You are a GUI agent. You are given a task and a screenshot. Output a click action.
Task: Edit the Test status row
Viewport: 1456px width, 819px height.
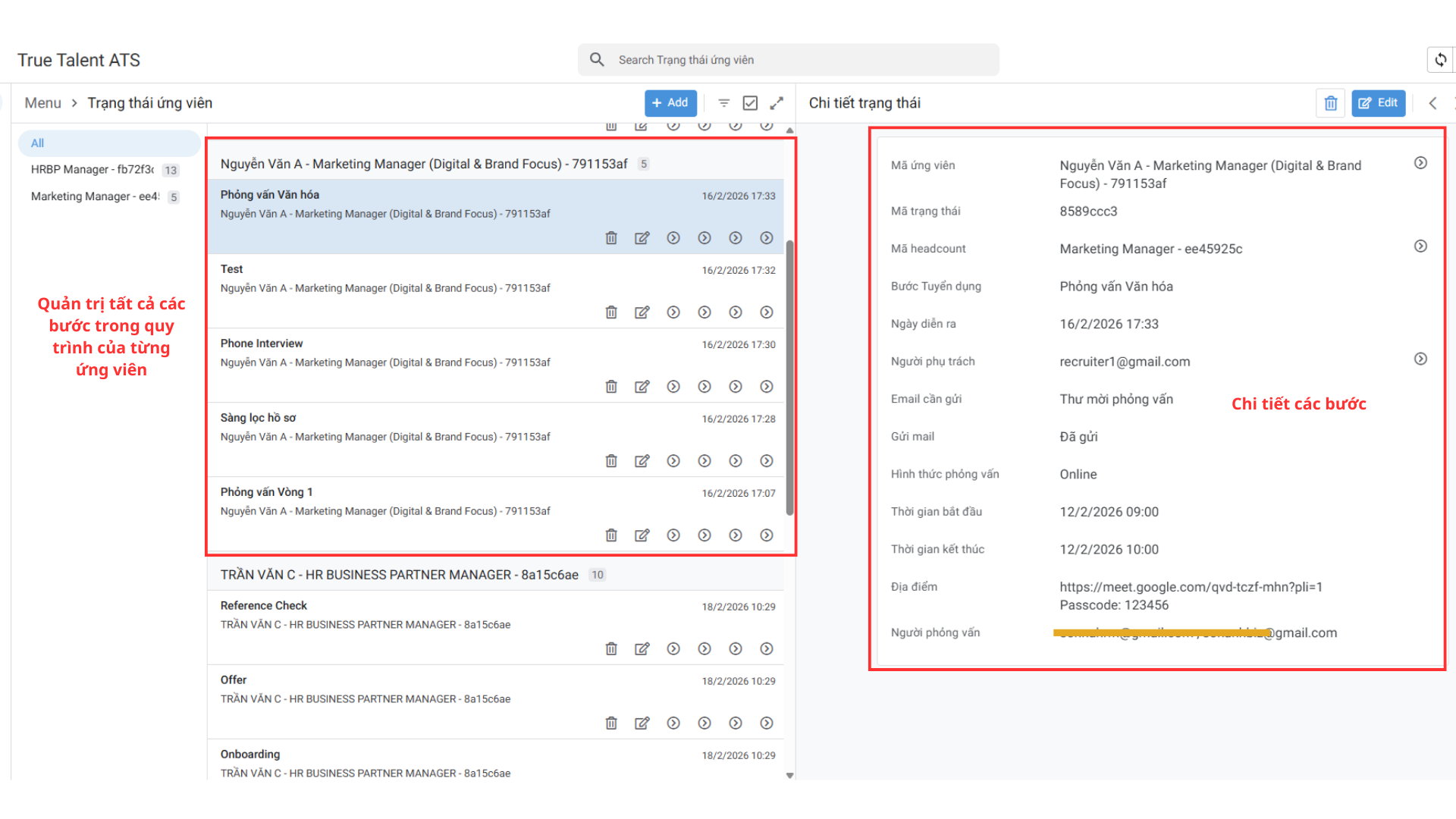tap(642, 312)
